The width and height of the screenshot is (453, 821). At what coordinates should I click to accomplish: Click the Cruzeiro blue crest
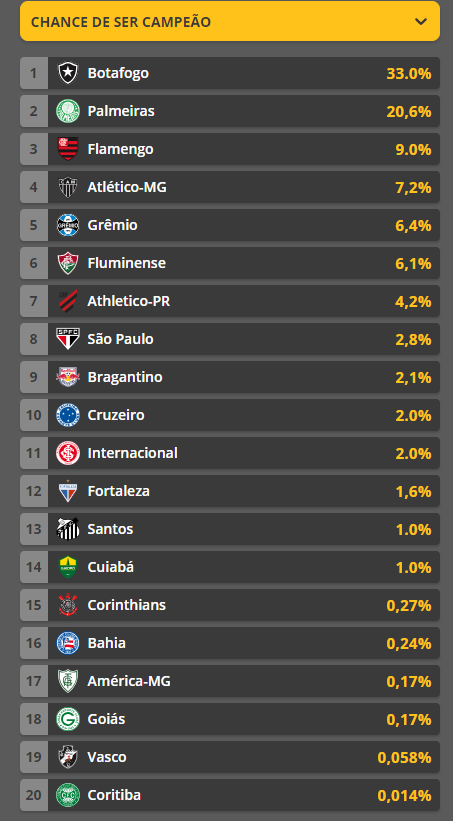pyautogui.click(x=68, y=415)
